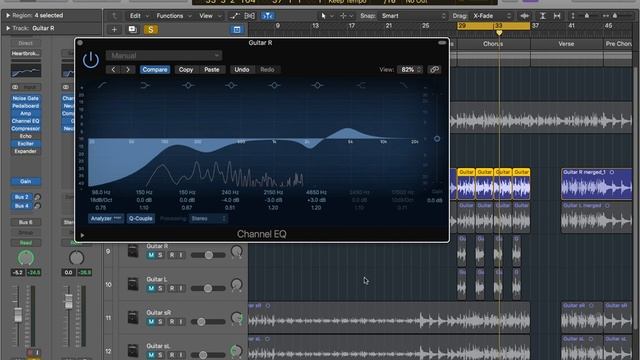Click the vertical auto zoom icon
This screenshot has width=640, height=360.
pyautogui.click(x=542, y=16)
